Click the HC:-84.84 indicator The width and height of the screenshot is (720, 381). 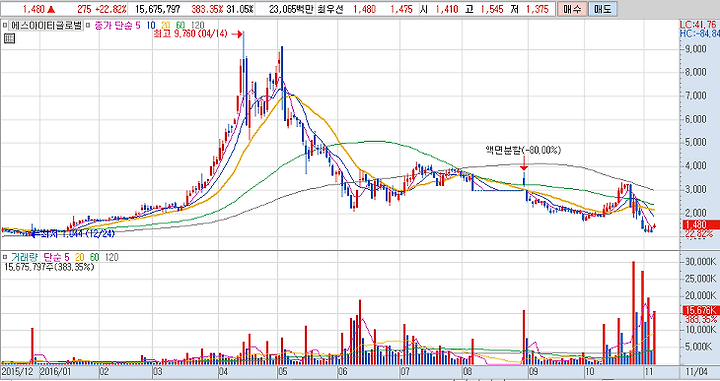click(x=699, y=34)
